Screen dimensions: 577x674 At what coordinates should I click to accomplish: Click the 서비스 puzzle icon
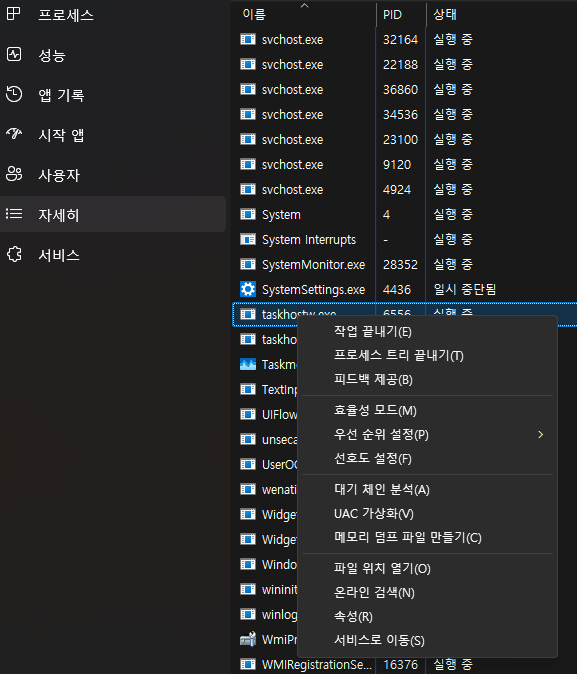pyautogui.click(x=14, y=254)
